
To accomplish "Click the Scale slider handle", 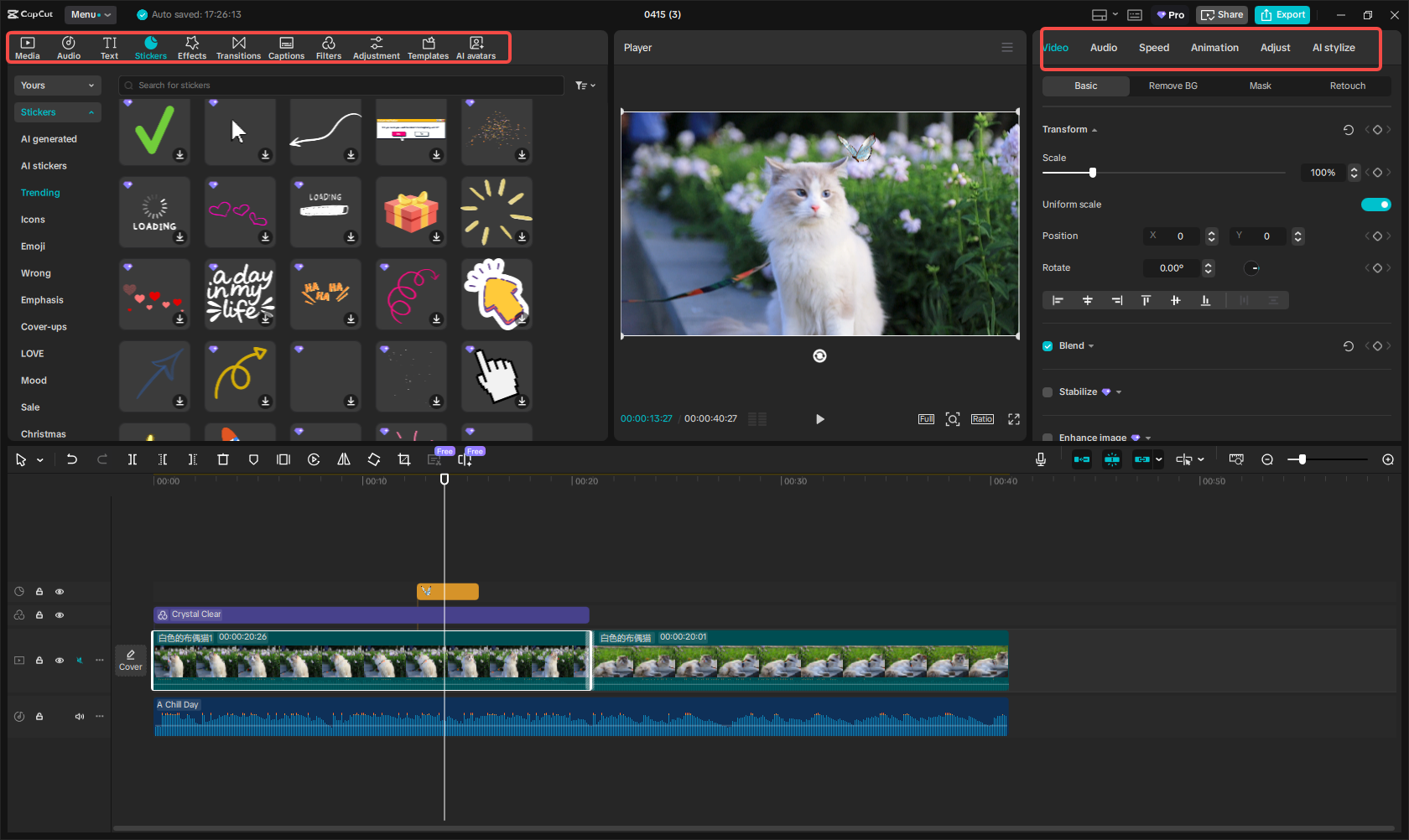I will [1092, 173].
